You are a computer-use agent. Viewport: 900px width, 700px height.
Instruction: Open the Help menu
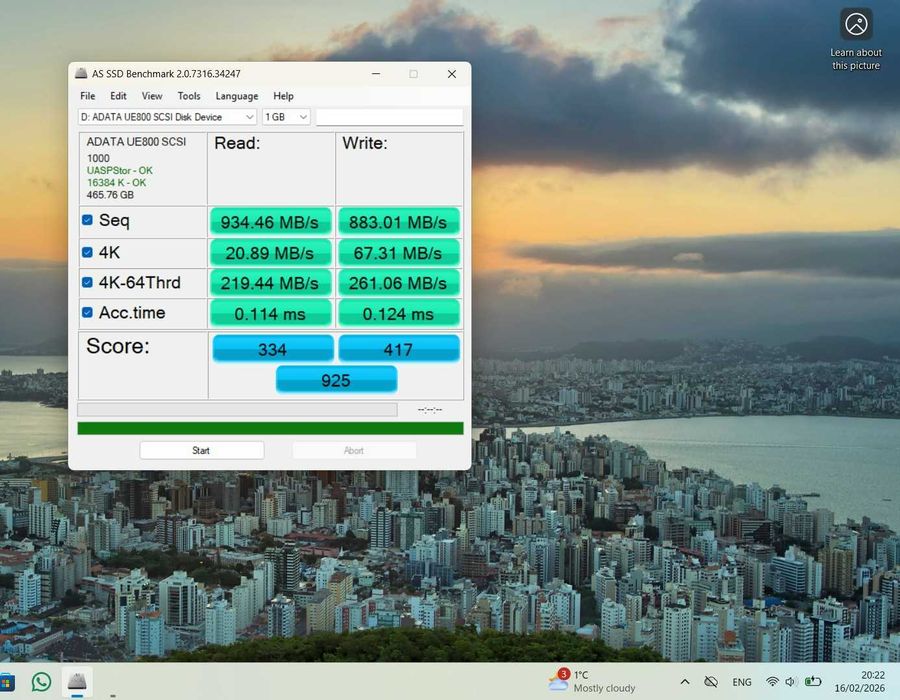pyautogui.click(x=283, y=96)
